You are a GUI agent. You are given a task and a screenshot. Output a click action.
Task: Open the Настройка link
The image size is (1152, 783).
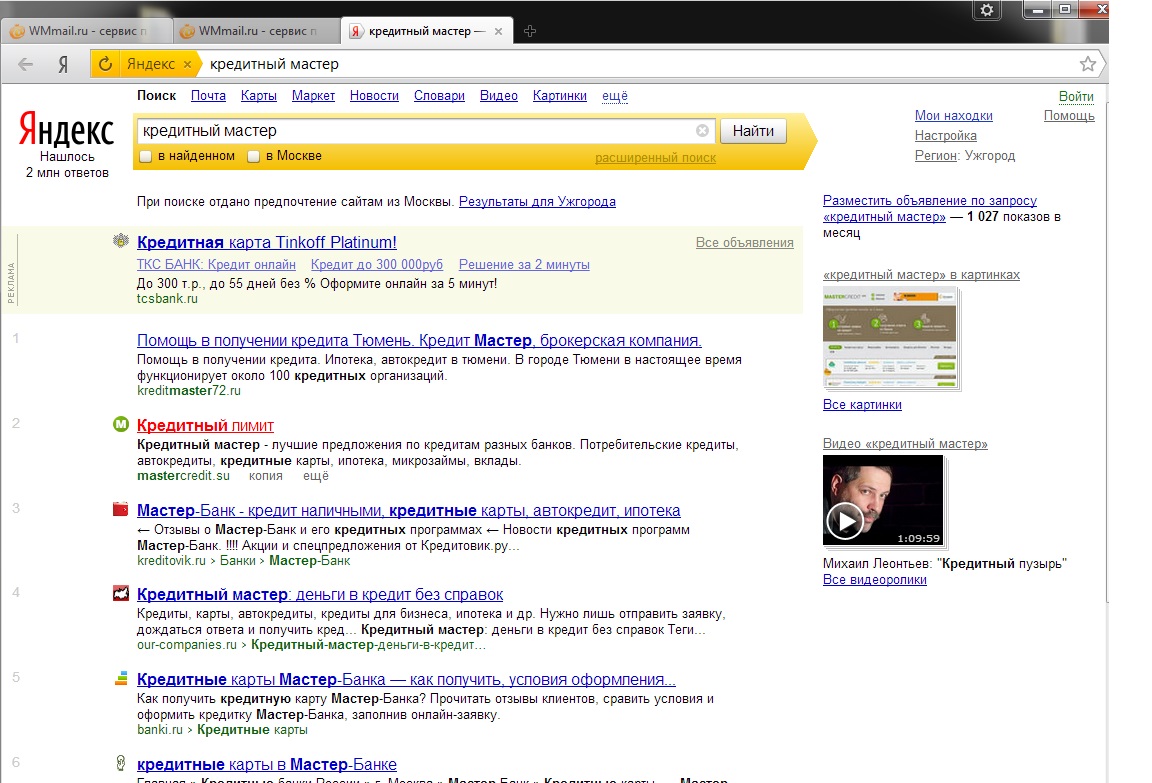point(946,135)
